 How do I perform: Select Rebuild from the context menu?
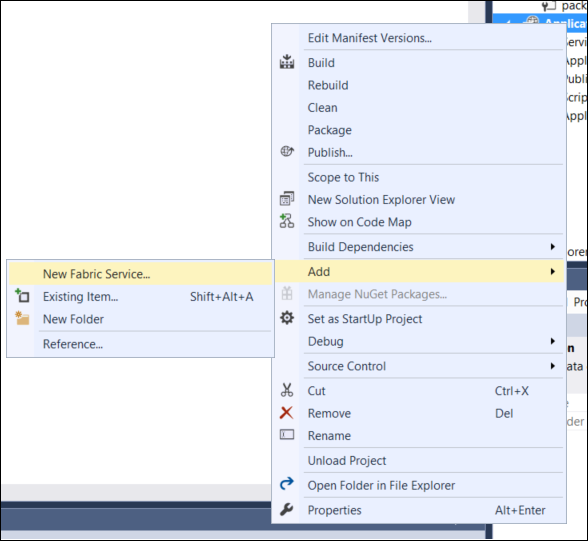click(419, 85)
